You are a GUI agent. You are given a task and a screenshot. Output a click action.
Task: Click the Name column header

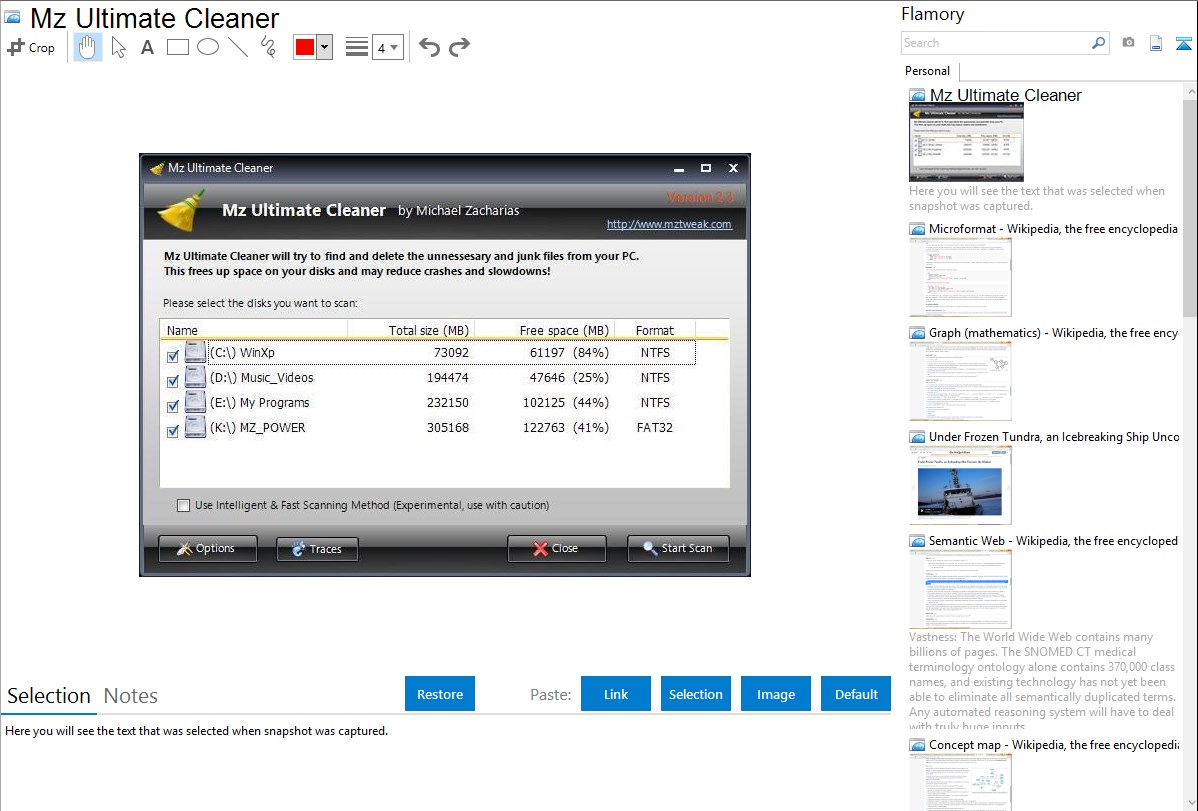click(x=254, y=330)
